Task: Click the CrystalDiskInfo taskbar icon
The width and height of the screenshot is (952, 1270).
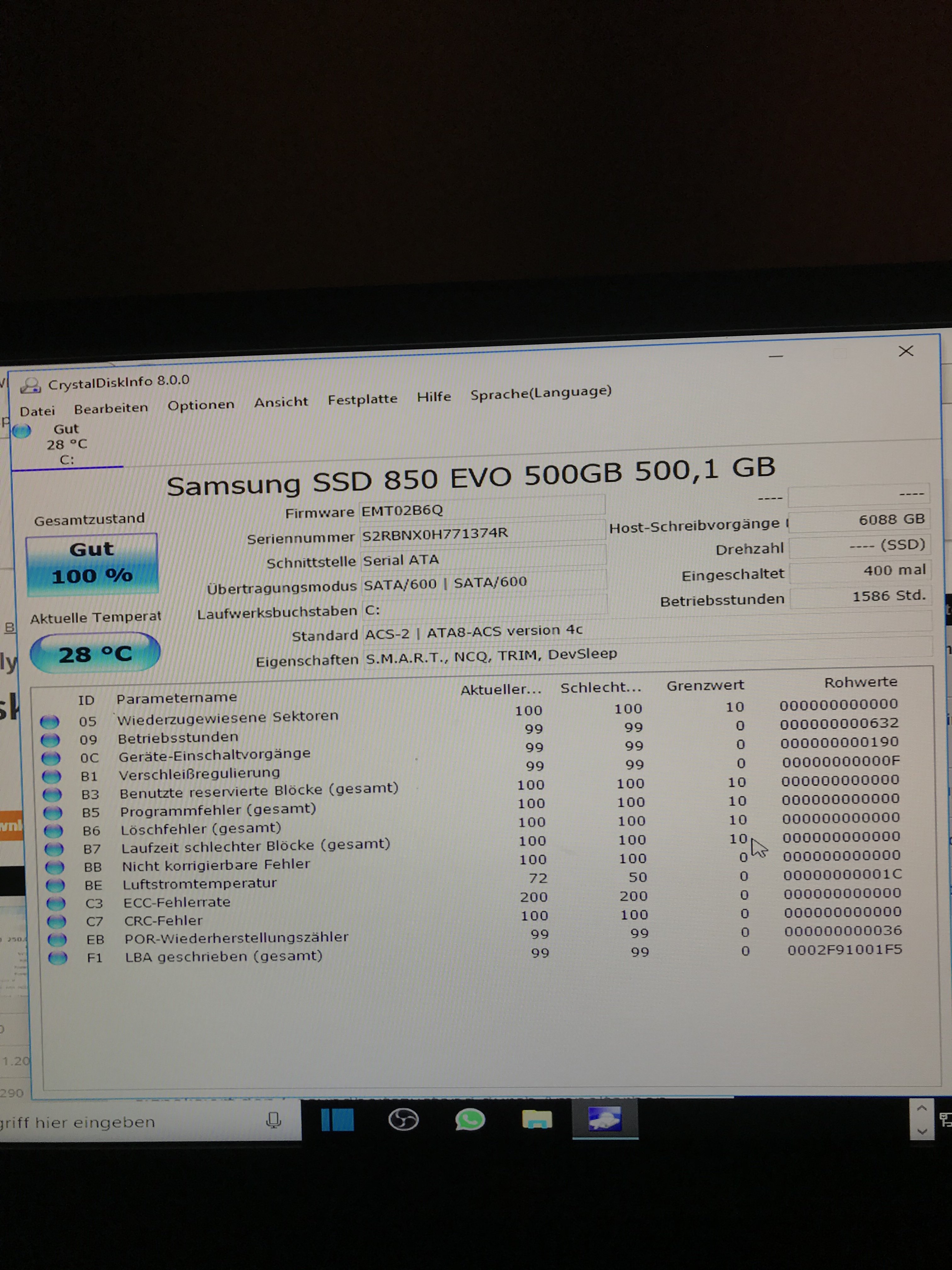Action: [x=604, y=1119]
